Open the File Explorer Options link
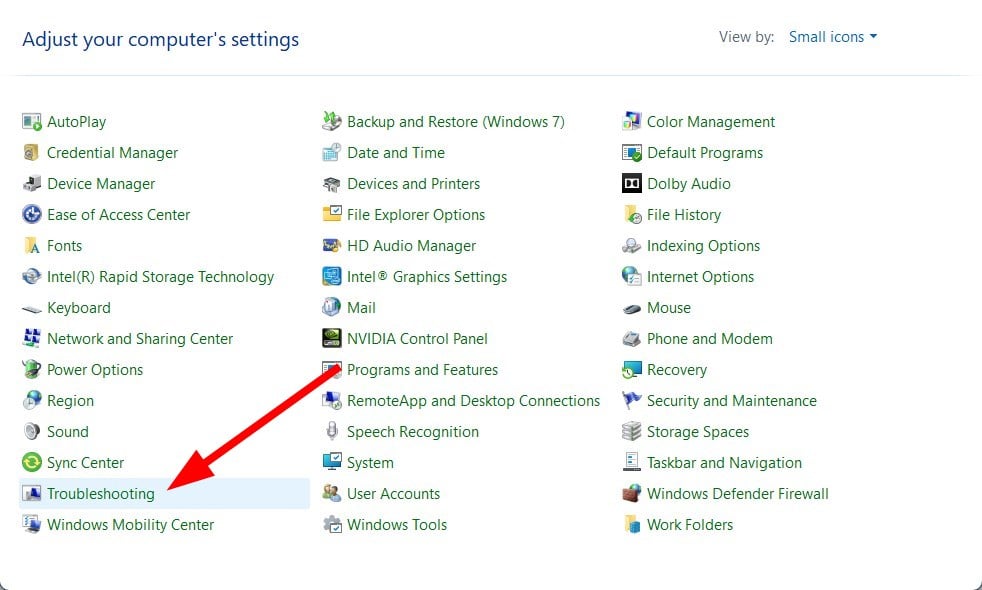The width and height of the screenshot is (982, 590). point(416,215)
